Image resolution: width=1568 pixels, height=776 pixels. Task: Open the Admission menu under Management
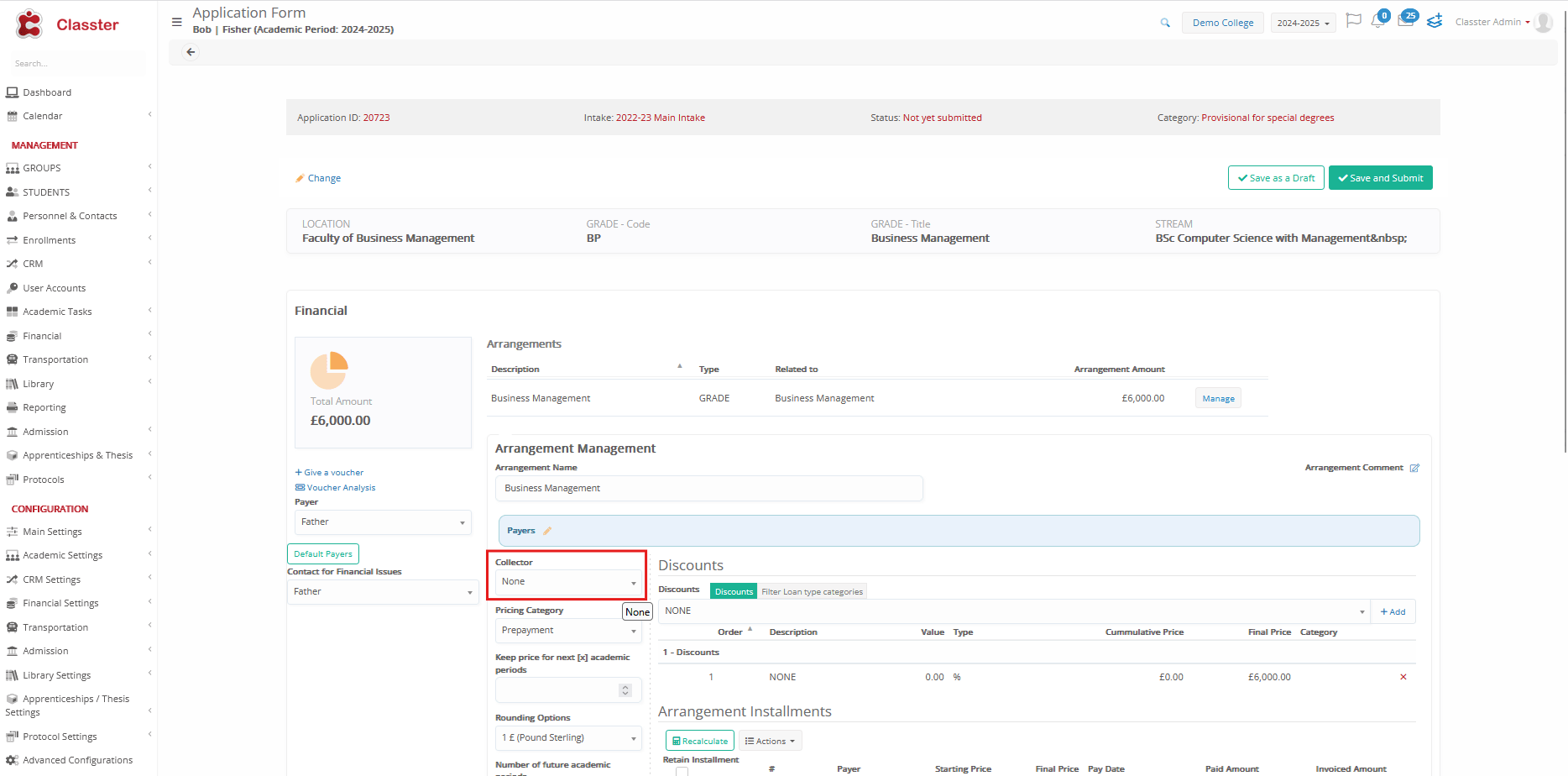coord(45,432)
